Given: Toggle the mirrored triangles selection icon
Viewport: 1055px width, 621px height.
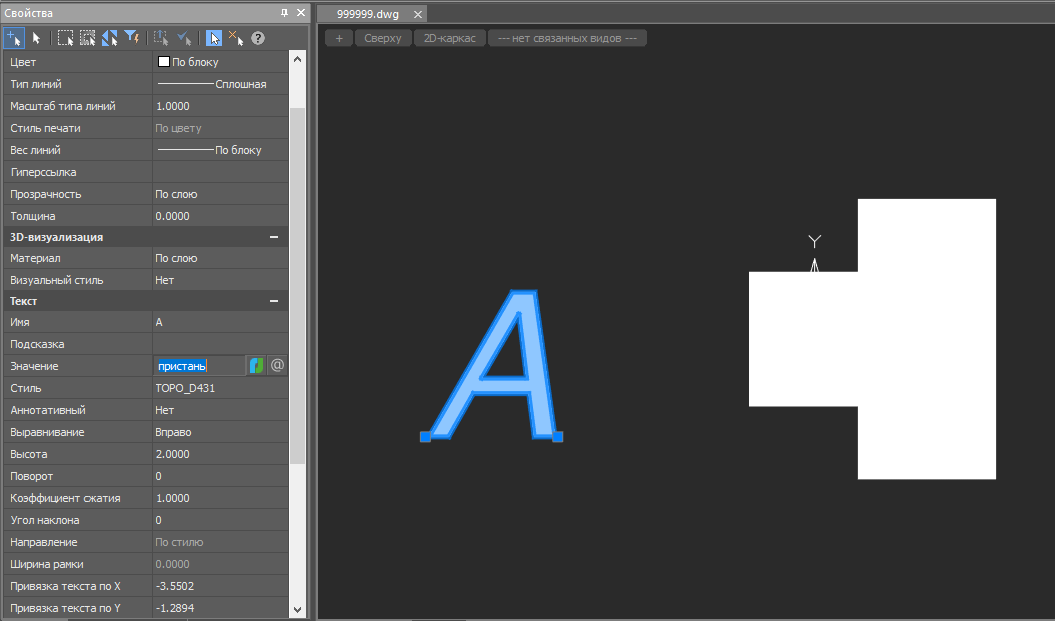Looking at the screenshot, I should point(110,38).
